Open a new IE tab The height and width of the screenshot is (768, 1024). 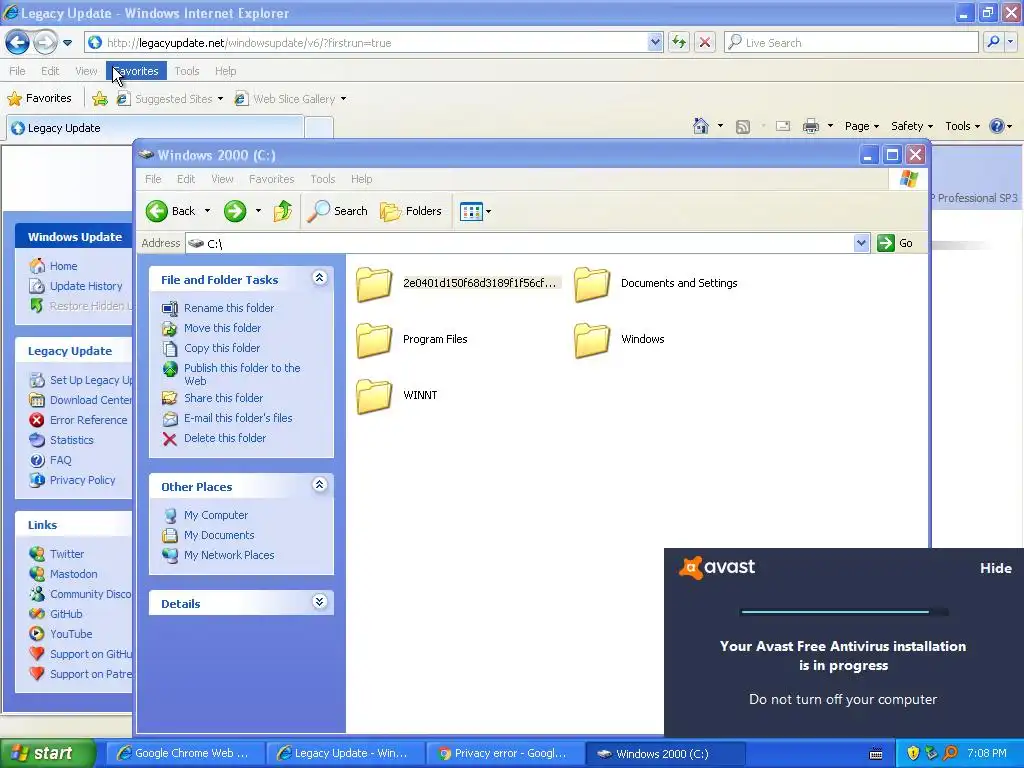tap(319, 128)
